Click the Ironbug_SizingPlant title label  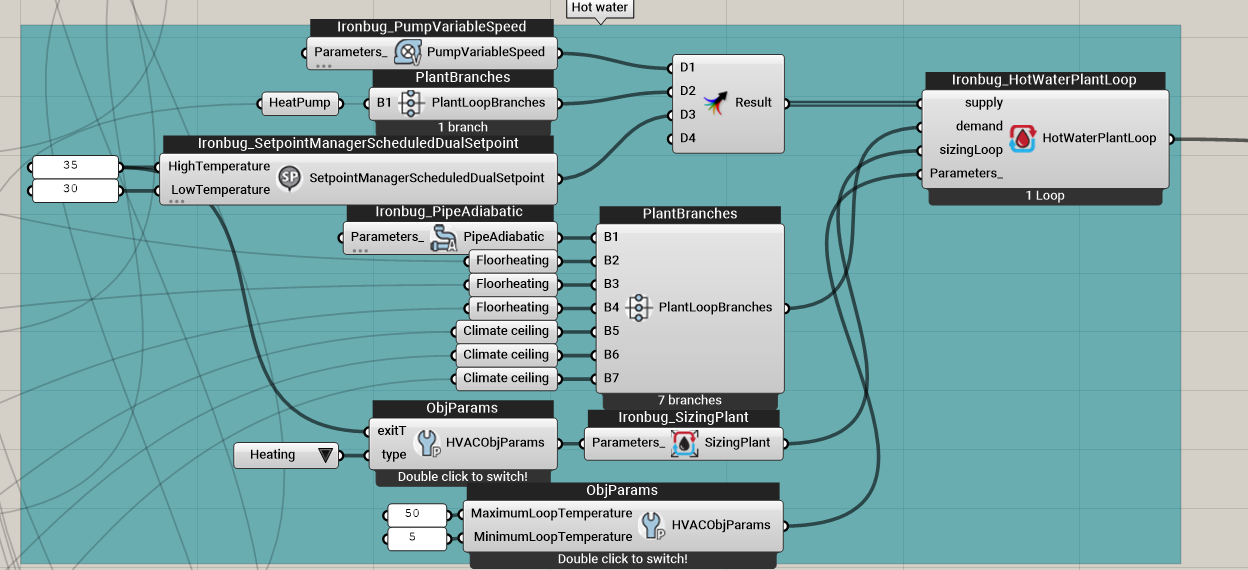pyautogui.click(x=683, y=418)
